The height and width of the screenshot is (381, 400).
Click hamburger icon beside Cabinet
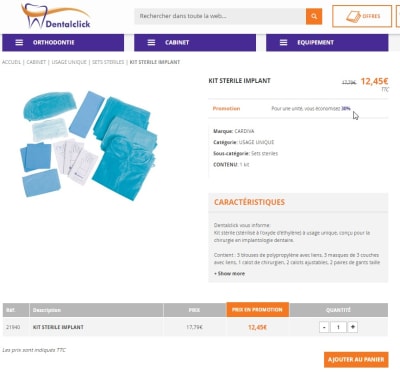151,43
